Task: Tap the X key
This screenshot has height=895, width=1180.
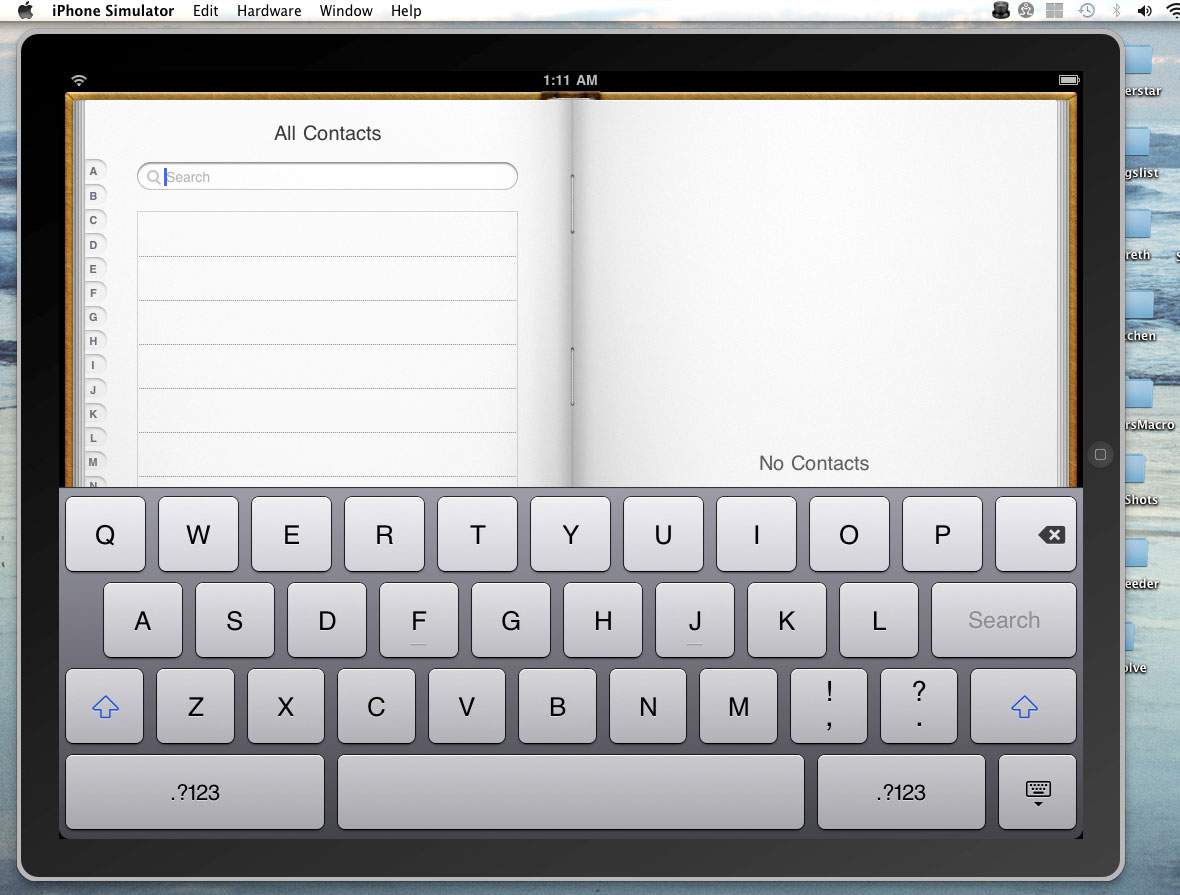Action: click(286, 707)
